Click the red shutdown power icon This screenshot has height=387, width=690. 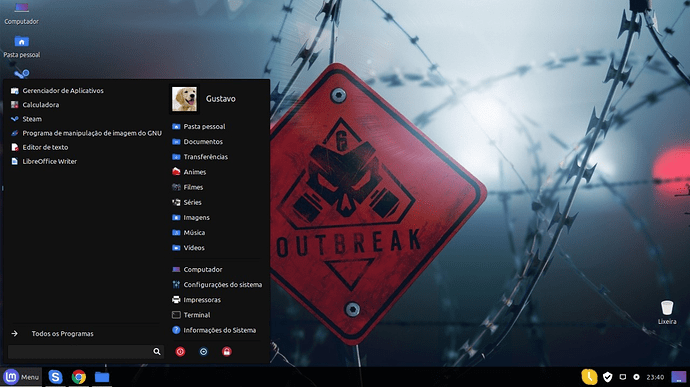click(x=180, y=351)
